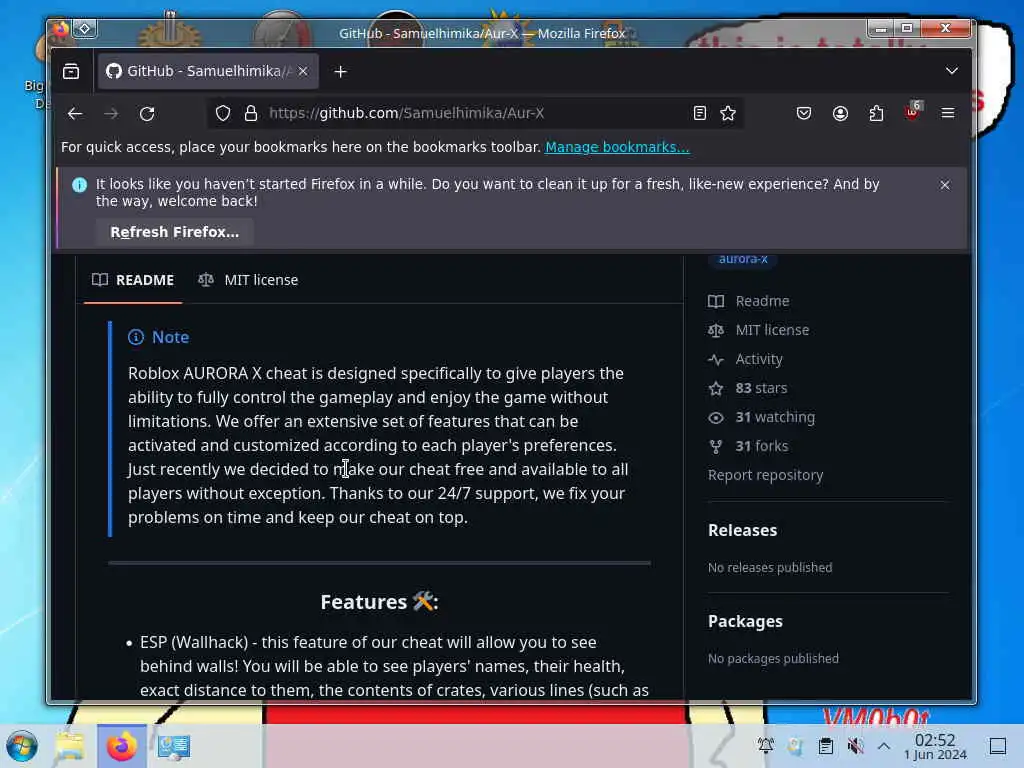The image size is (1024, 768).
Task: Click the sidebar book Readme icon
Action: [x=716, y=301]
